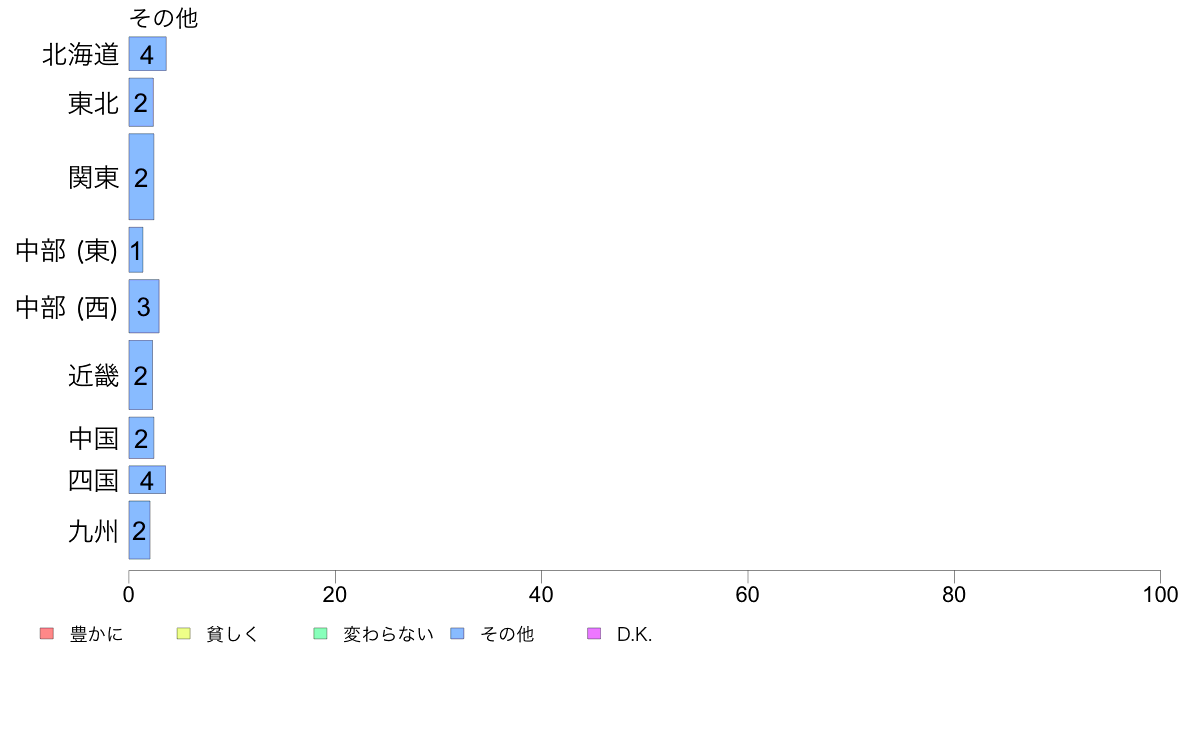Click the 変わらない legend text
The image size is (1188, 736).
pyautogui.click(x=388, y=634)
